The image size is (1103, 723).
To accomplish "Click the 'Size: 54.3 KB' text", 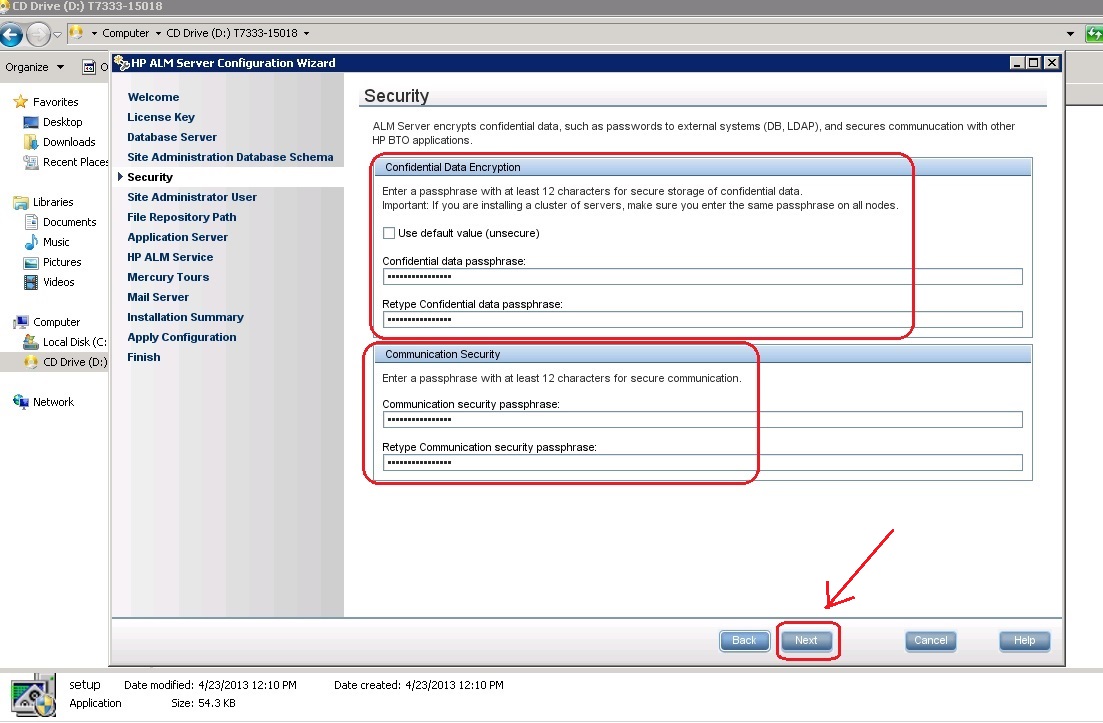I will 203,703.
